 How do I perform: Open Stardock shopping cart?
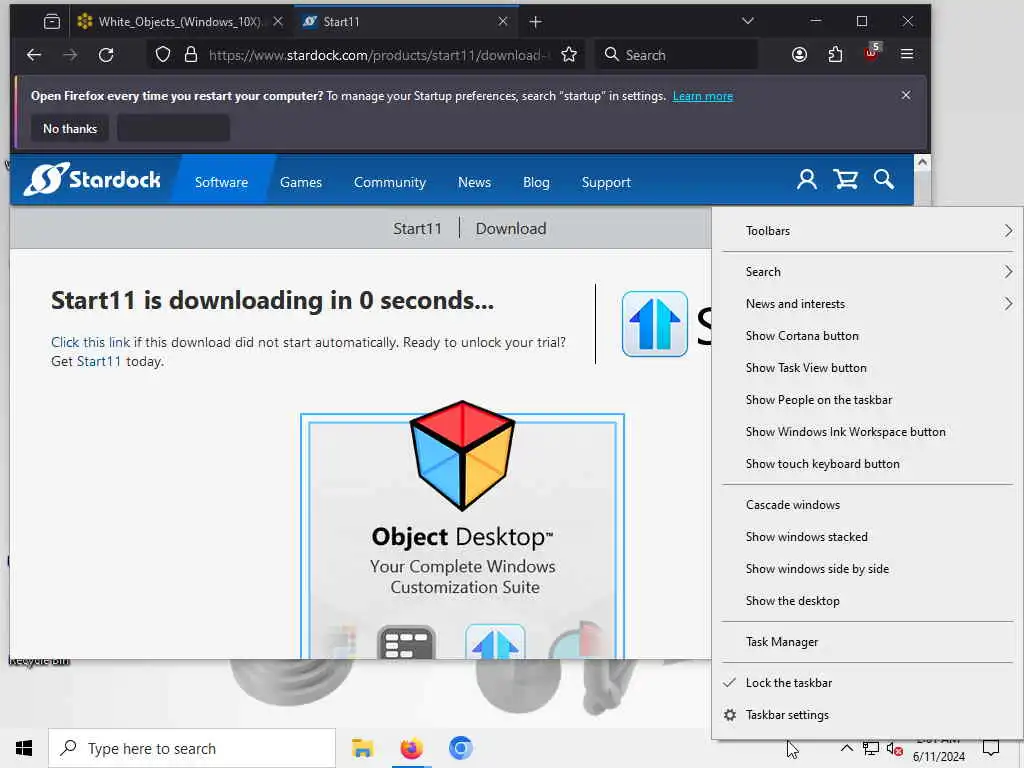click(x=846, y=180)
